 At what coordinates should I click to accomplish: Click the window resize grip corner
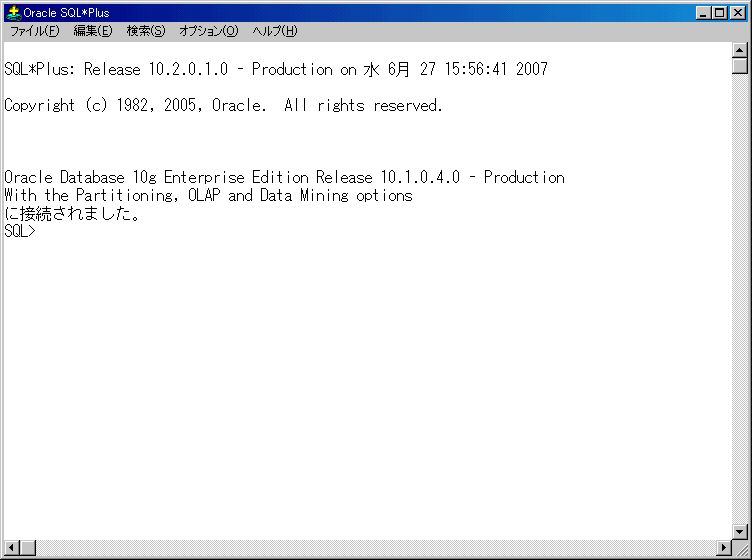[741, 549]
